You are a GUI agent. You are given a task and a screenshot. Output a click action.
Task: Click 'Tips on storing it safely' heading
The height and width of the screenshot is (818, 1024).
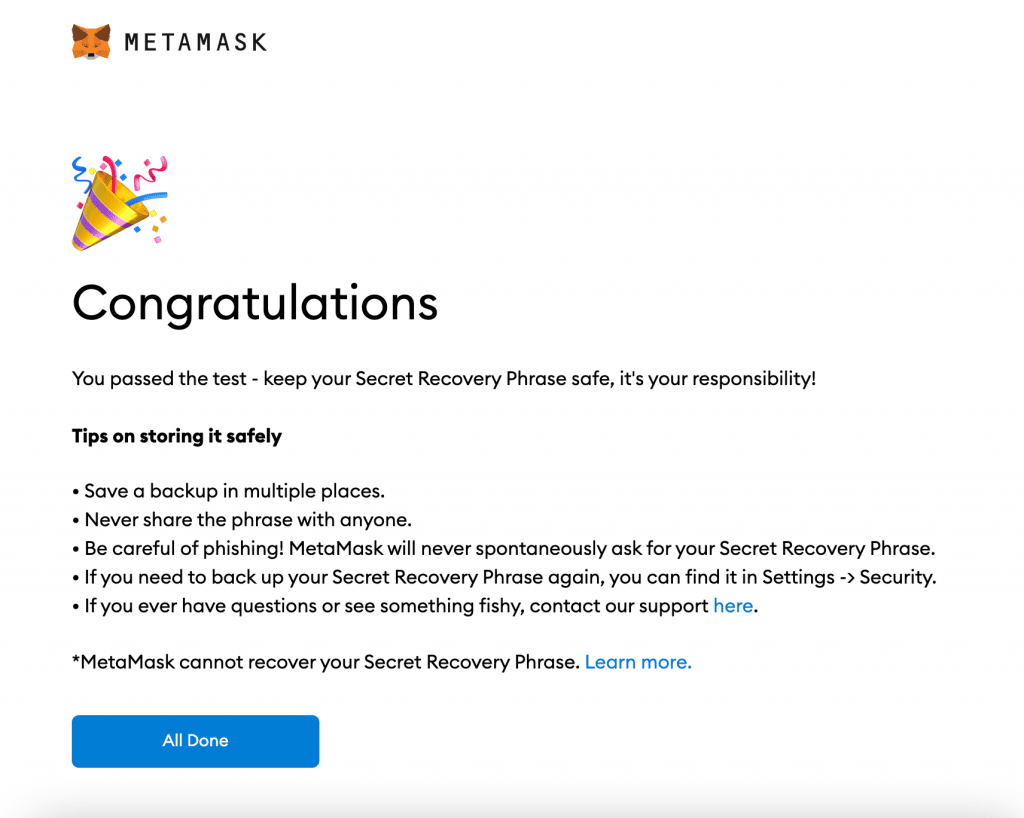click(x=177, y=436)
